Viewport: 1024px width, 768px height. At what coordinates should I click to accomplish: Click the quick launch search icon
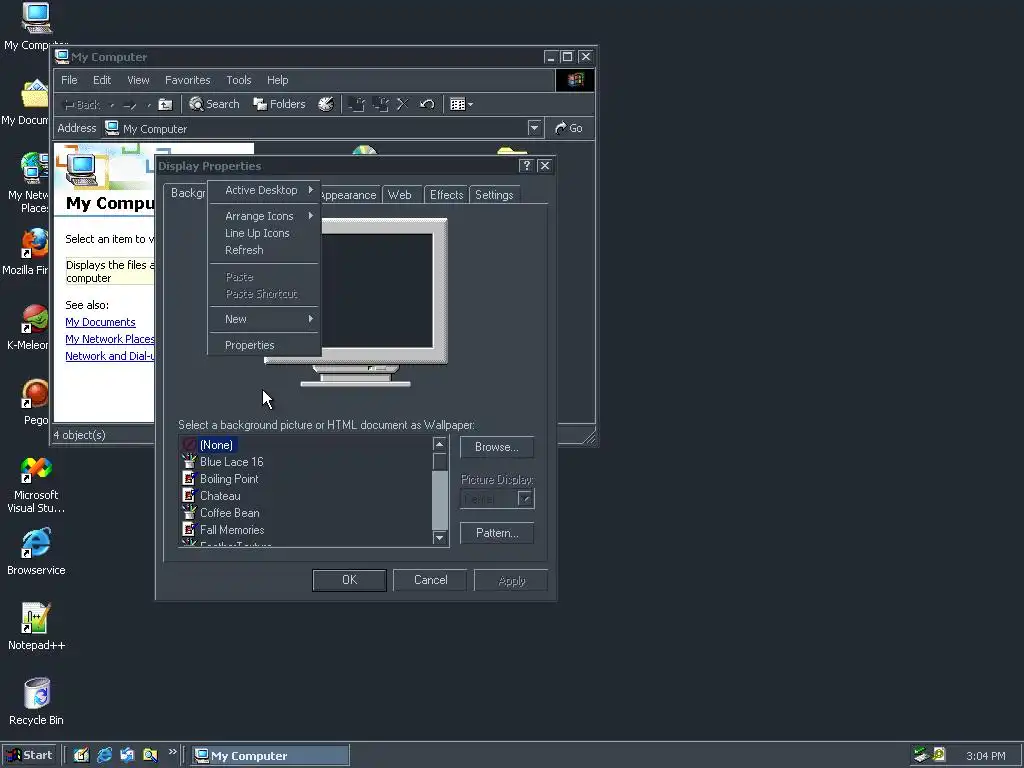click(150, 755)
